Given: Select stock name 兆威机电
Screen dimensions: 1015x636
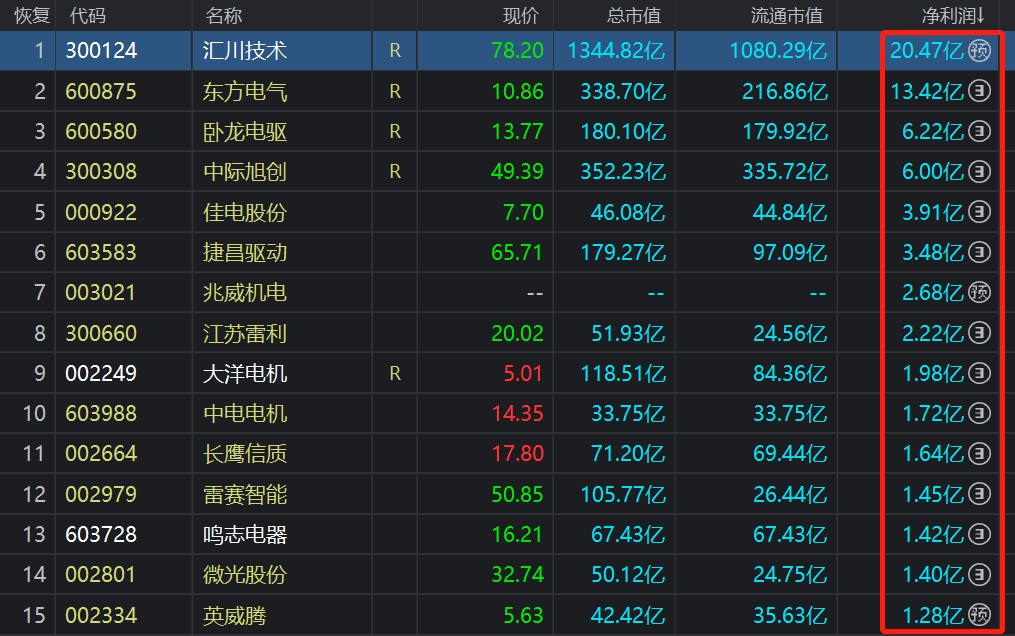Looking at the screenshot, I should tap(245, 292).
